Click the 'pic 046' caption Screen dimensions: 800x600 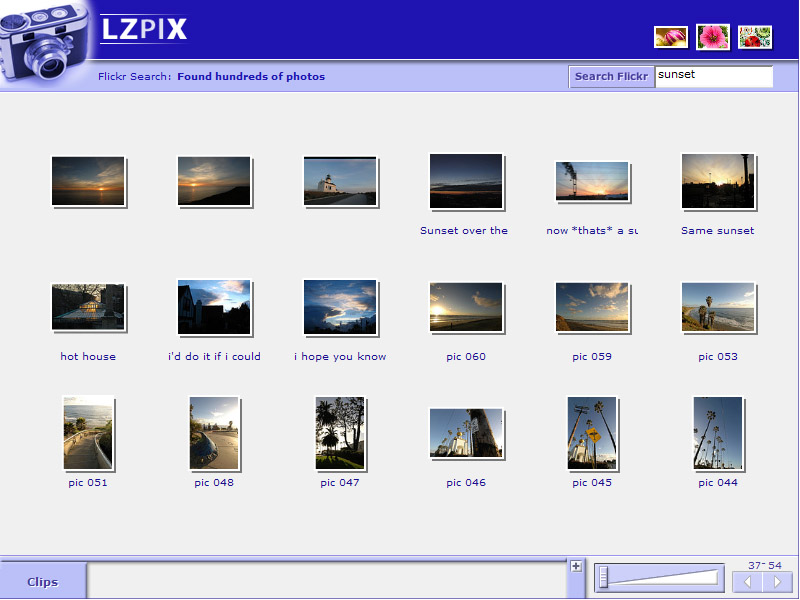click(466, 483)
